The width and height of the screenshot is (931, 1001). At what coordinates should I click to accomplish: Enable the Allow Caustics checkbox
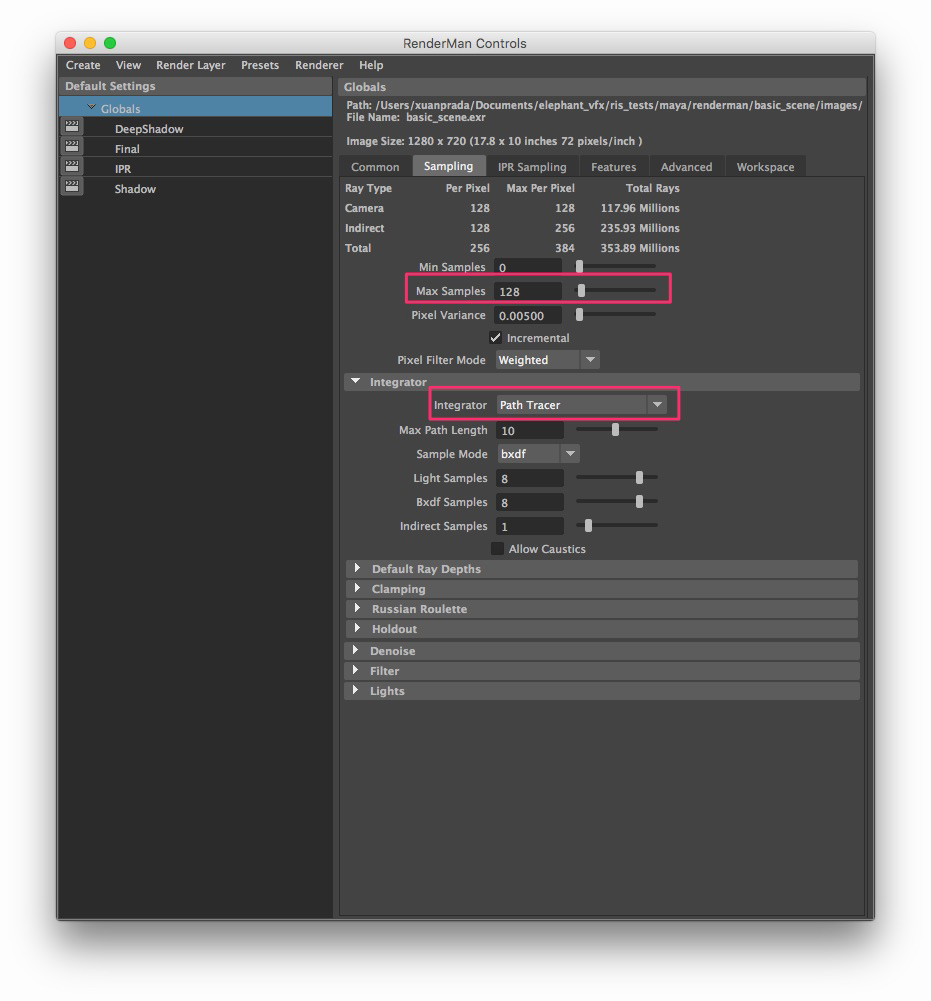497,548
